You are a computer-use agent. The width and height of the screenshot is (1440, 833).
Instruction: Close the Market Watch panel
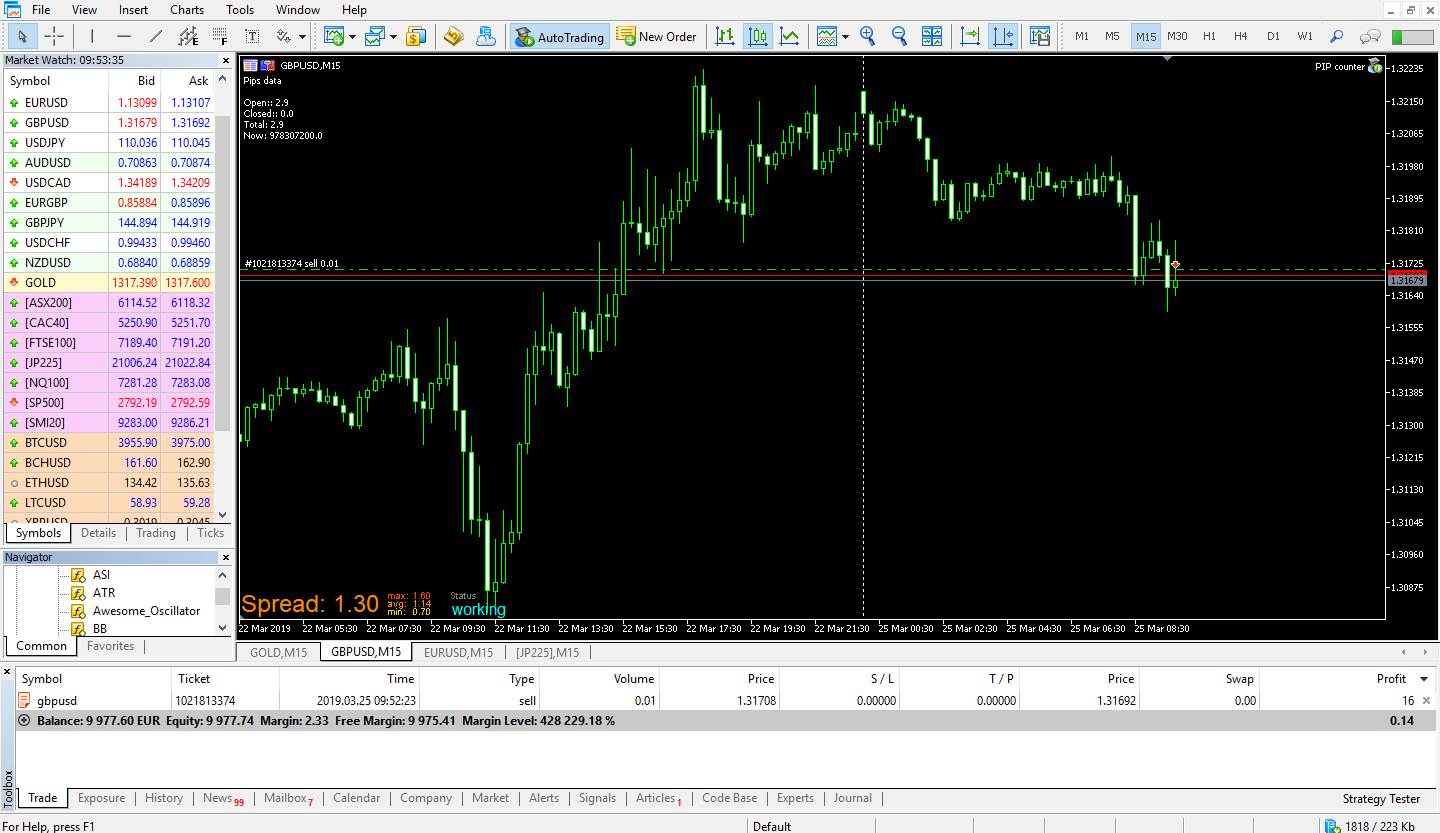(225, 60)
